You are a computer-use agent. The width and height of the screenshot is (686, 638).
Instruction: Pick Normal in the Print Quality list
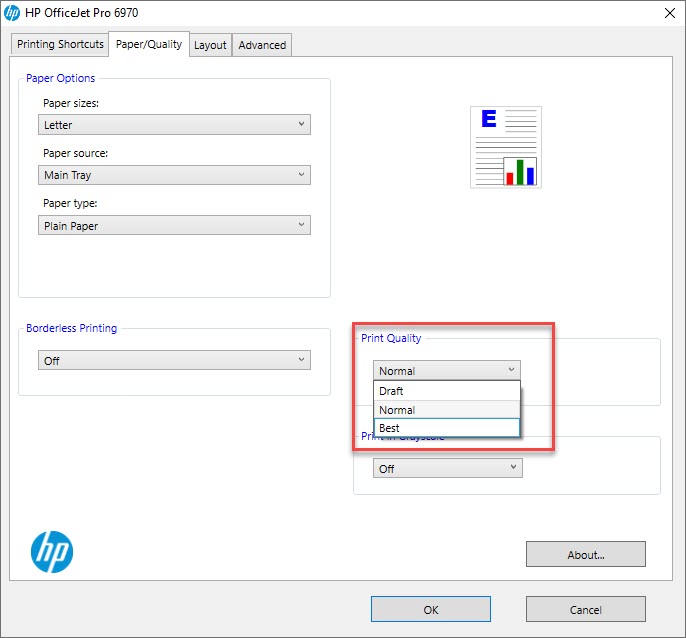[446, 410]
